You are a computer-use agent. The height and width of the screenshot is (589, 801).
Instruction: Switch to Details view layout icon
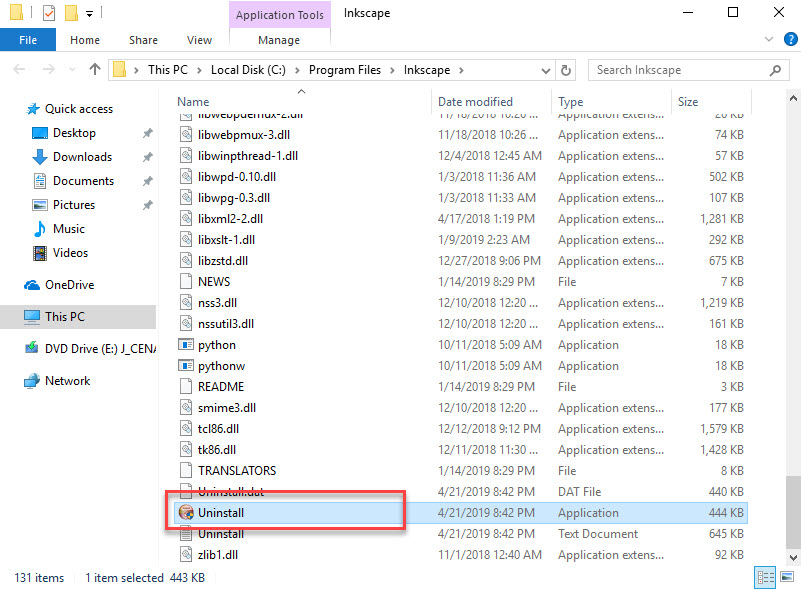click(765, 577)
